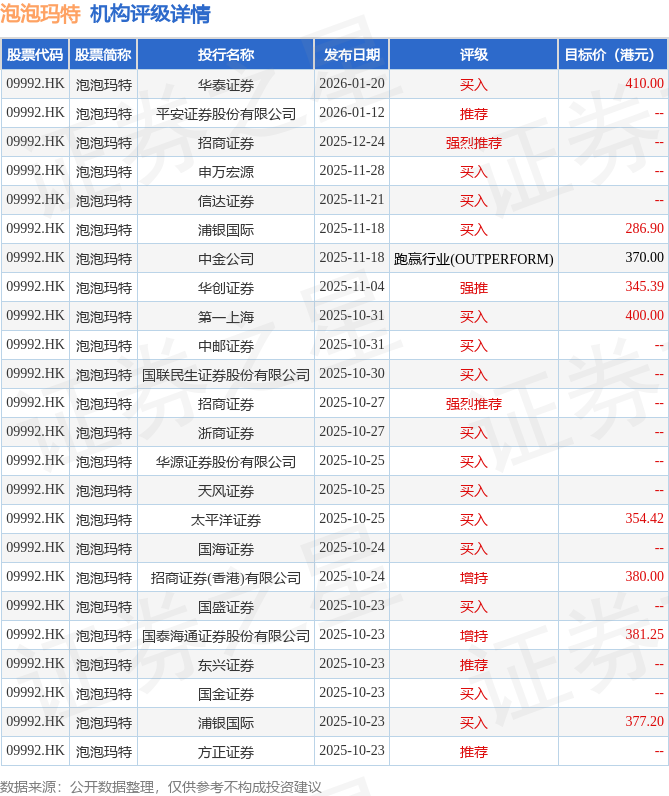Click the 跑赢行业(OUTPERFORM) rating
669x796 pixels.
tap(474, 258)
